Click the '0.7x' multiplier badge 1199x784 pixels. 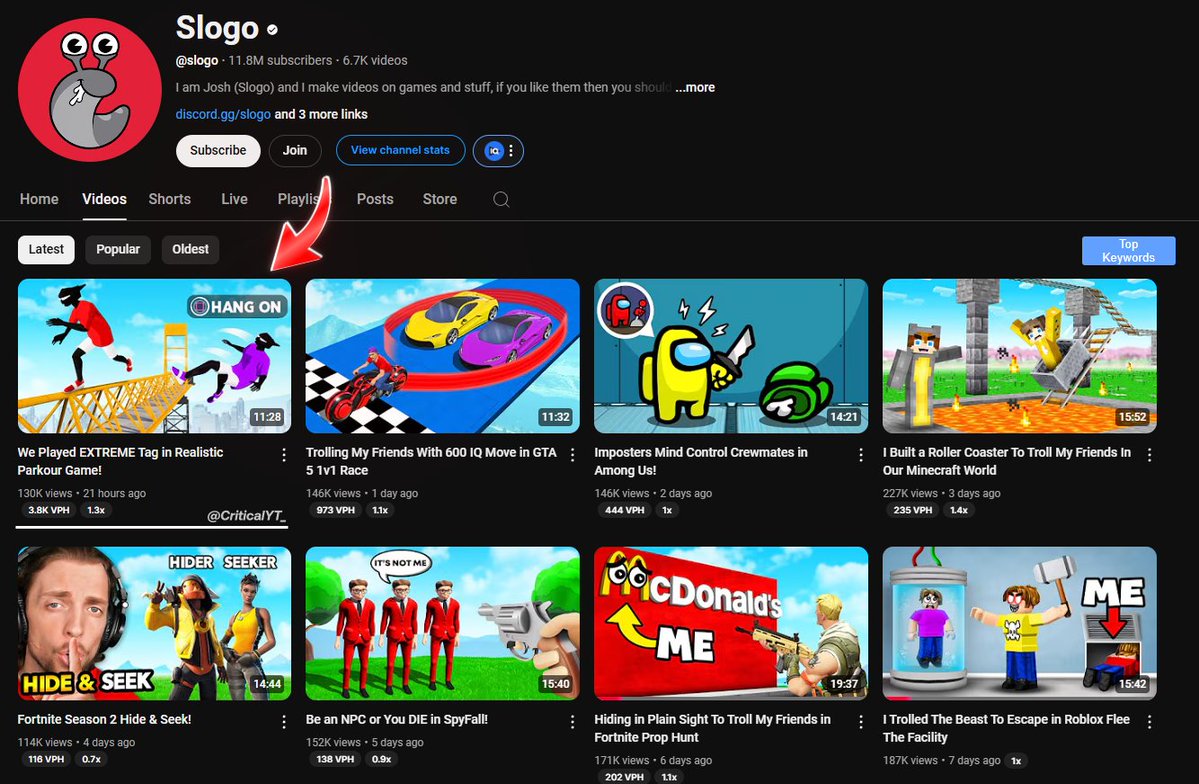(x=92, y=760)
